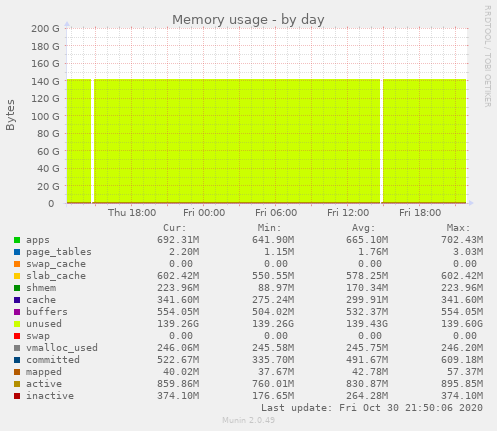Click the inactive dark red swatch

click(17, 396)
